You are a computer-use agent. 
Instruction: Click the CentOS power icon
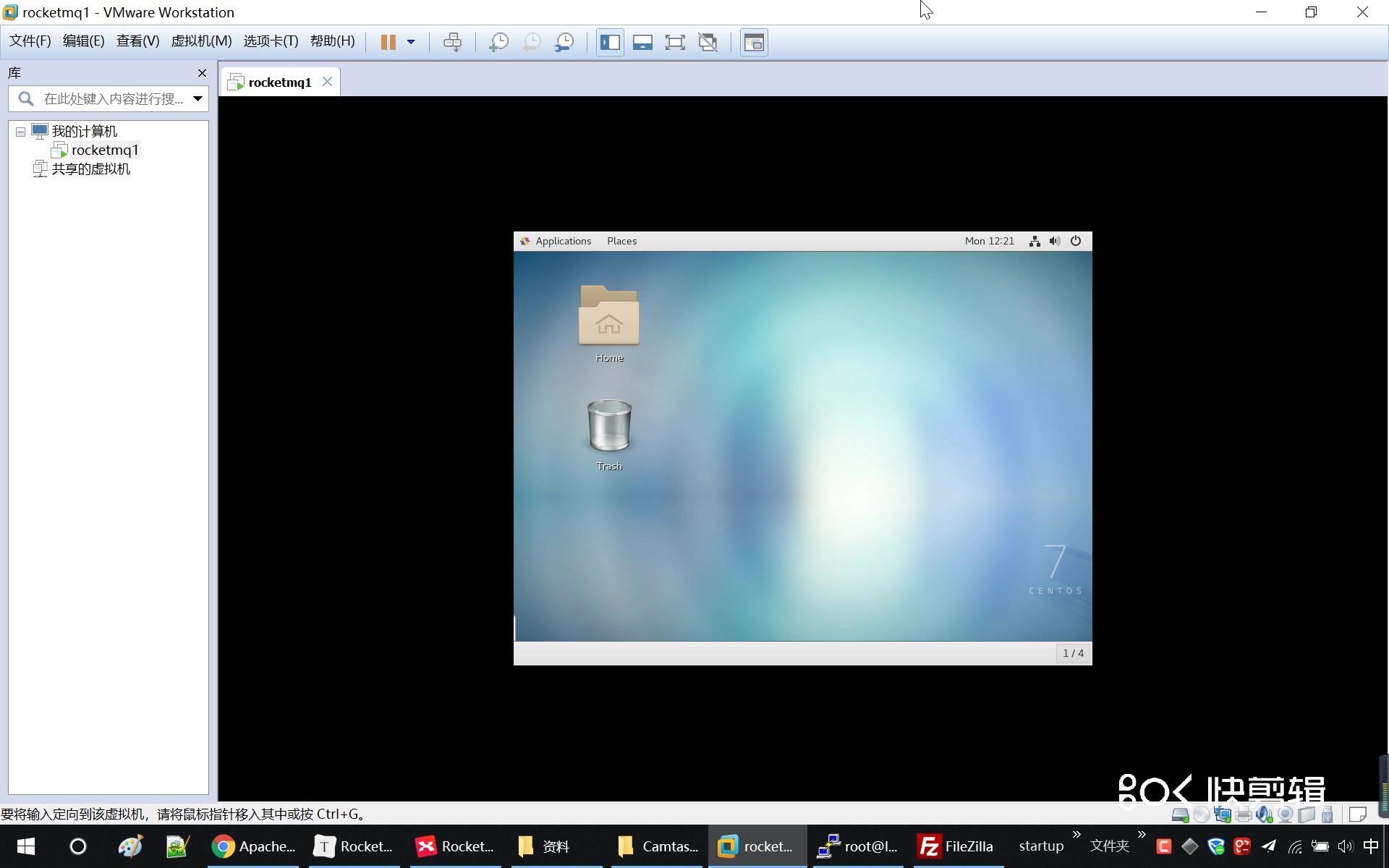pos(1076,241)
